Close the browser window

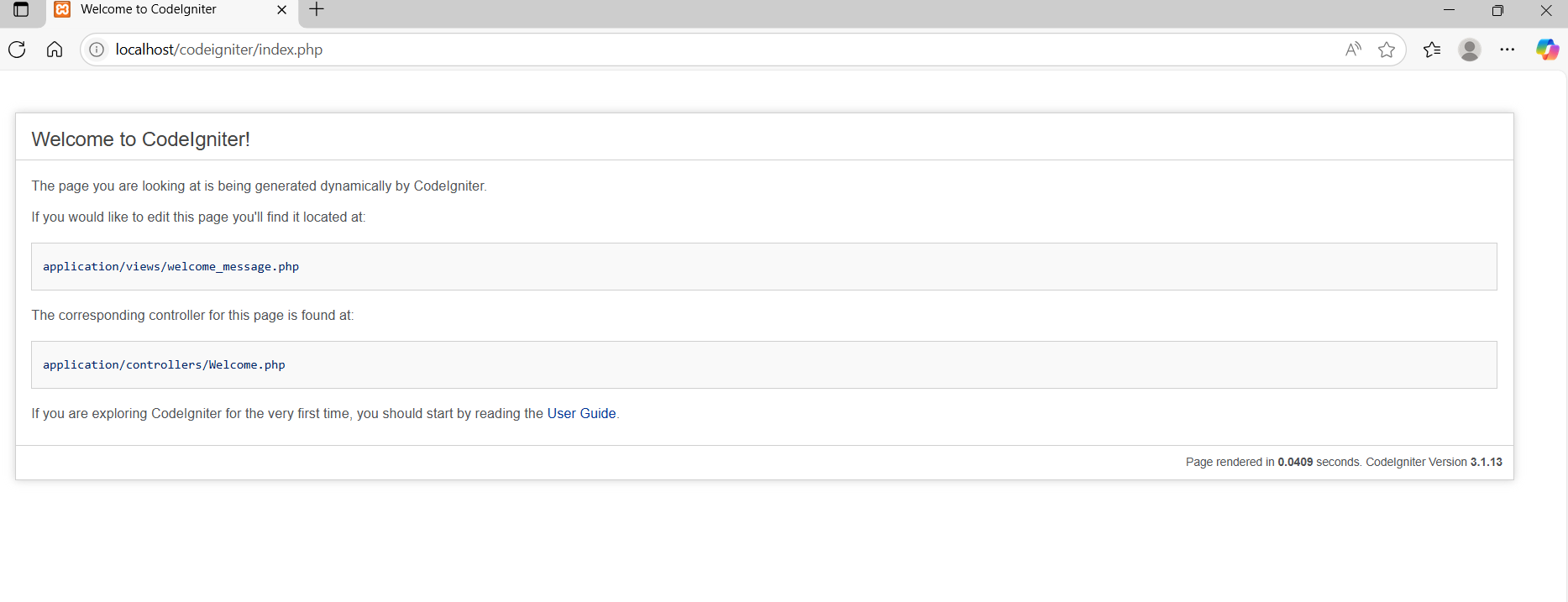pyautogui.click(x=1546, y=10)
